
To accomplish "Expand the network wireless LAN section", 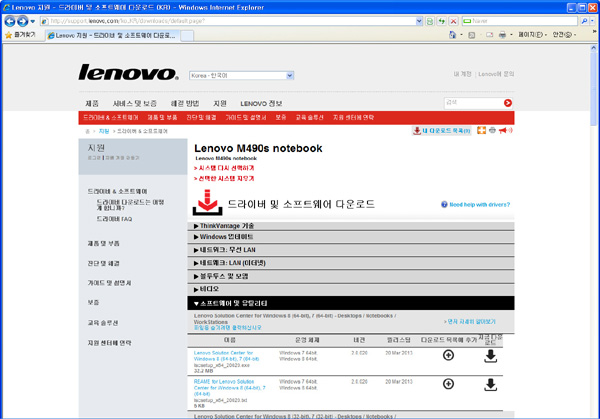I will tap(351, 250).
